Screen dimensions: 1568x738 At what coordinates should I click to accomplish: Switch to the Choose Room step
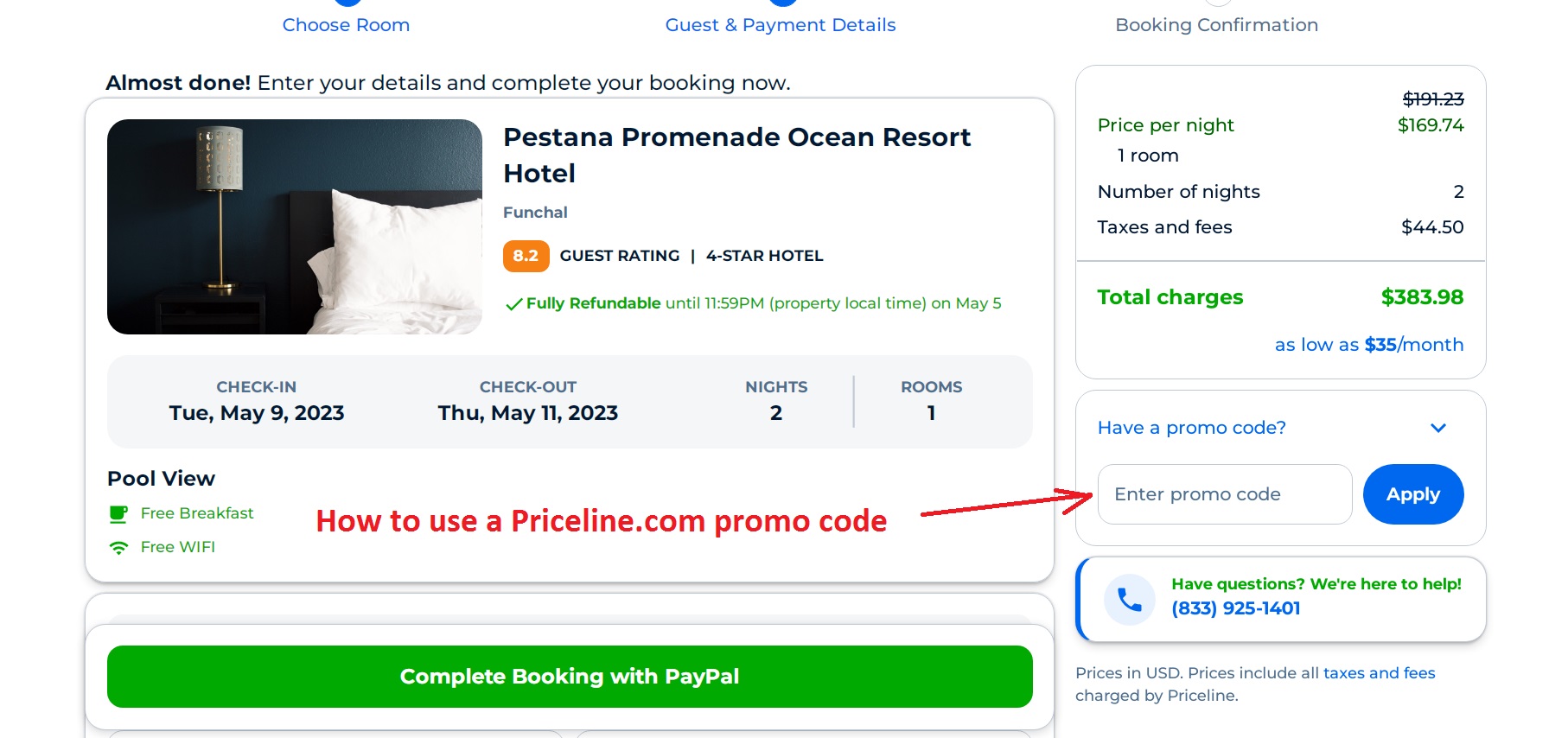(x=345, y=25)
